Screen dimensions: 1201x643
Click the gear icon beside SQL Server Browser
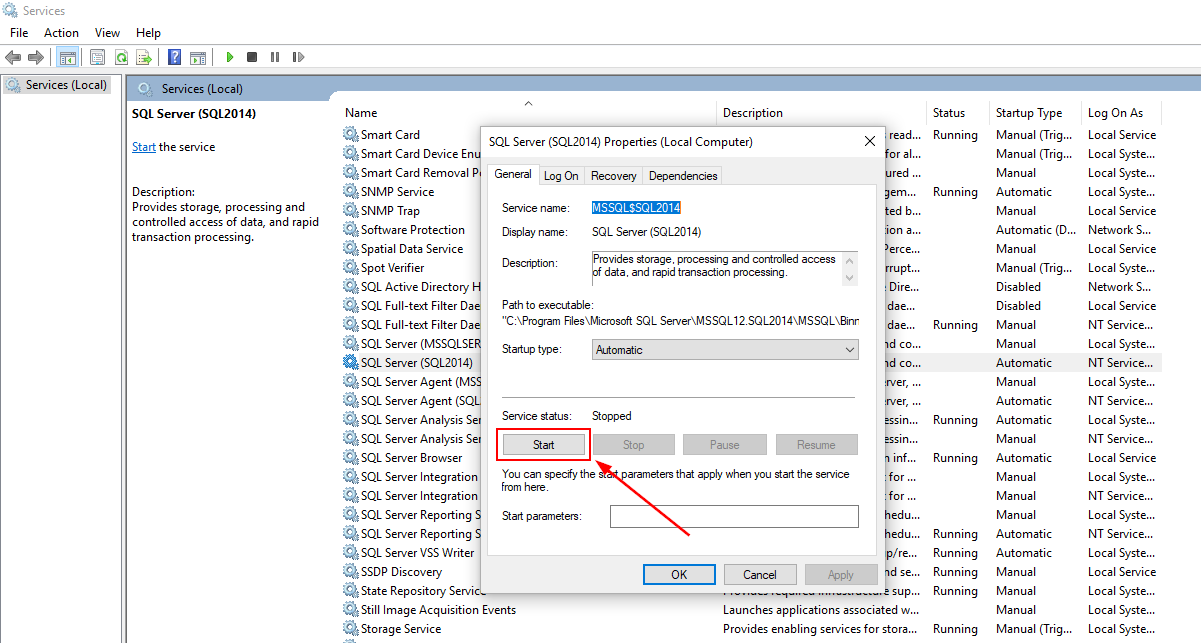coord(350,457)
